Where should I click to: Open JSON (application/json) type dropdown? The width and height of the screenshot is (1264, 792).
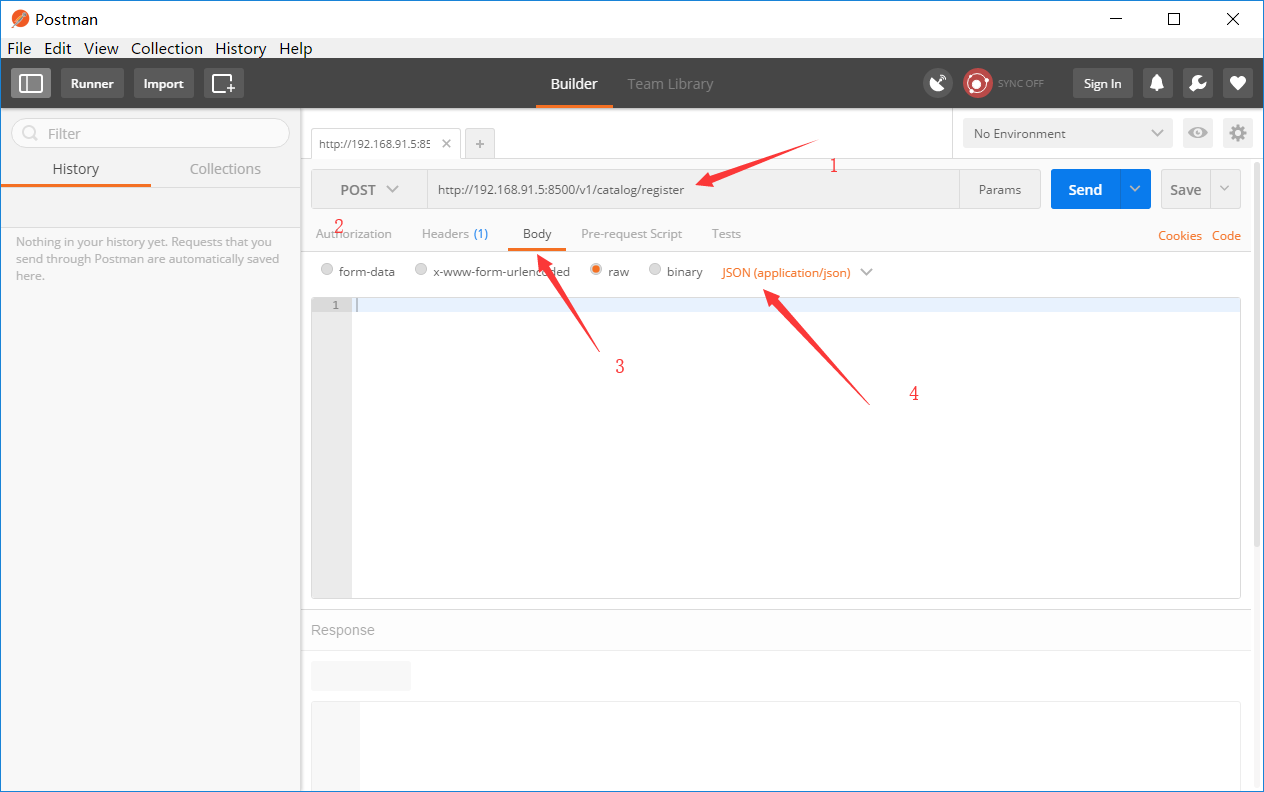pyautogui.click(x=797, y=272)
